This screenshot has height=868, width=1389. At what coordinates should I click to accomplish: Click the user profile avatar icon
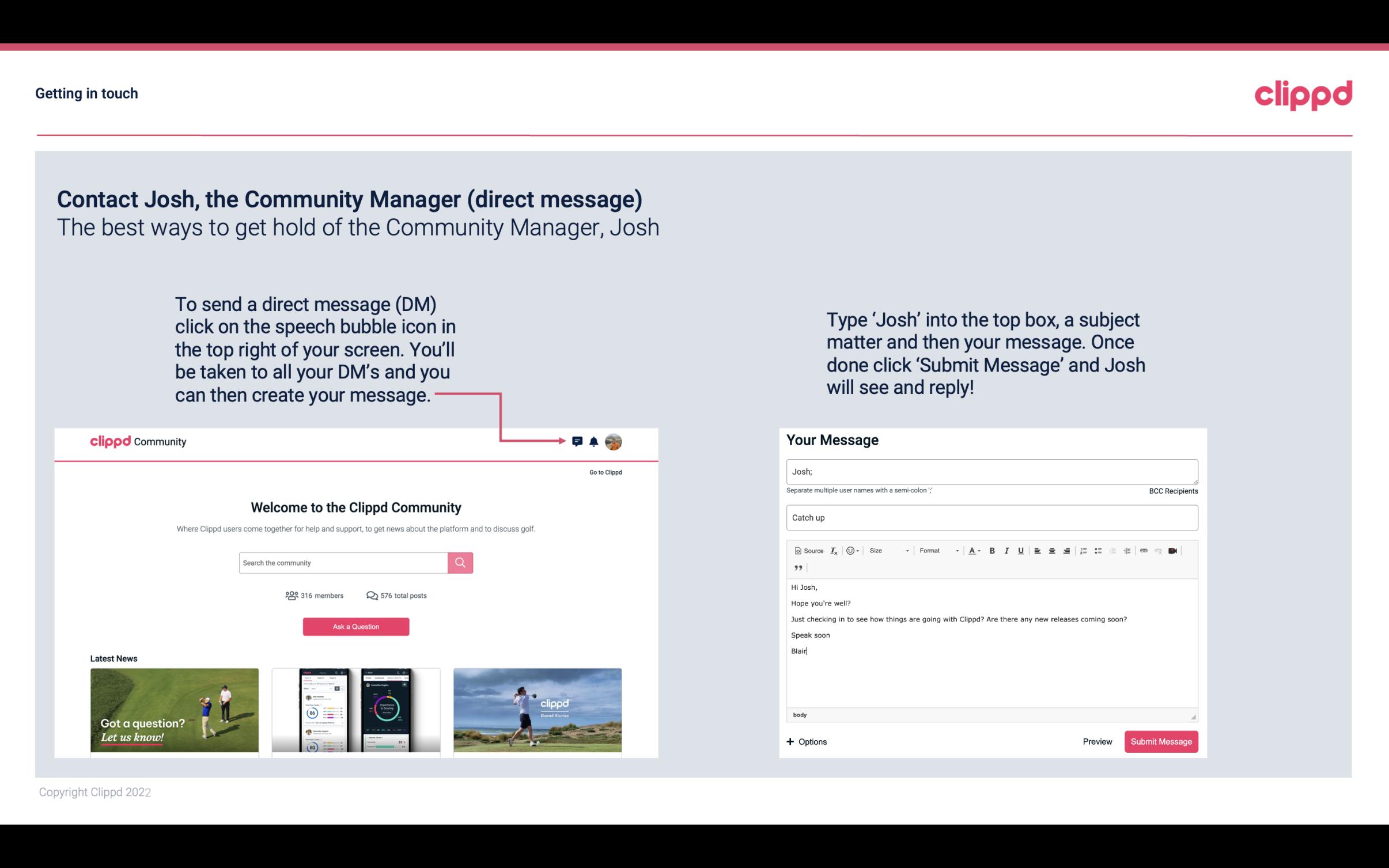[614, 441]
